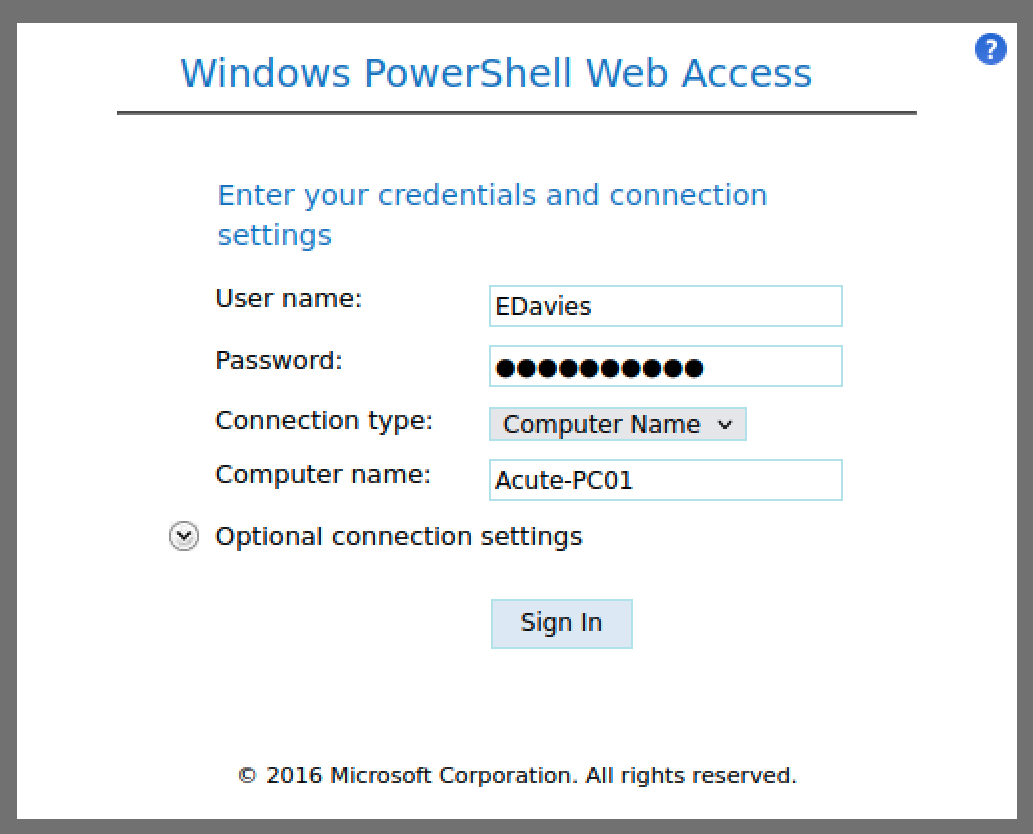Click the "User name:" label

[288, 298]
